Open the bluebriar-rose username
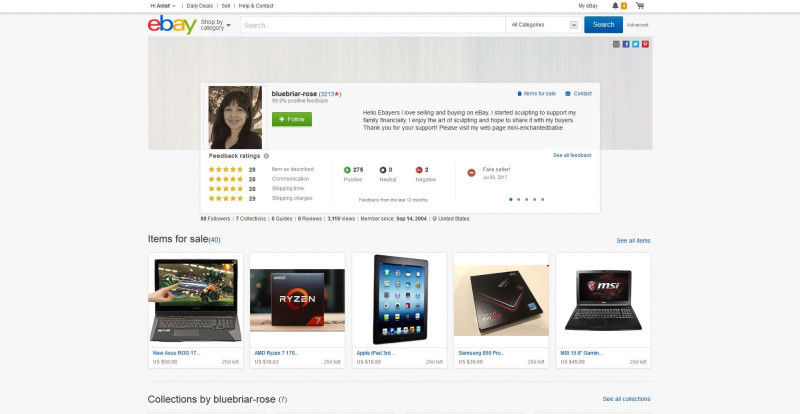 (x=294, y=94)
